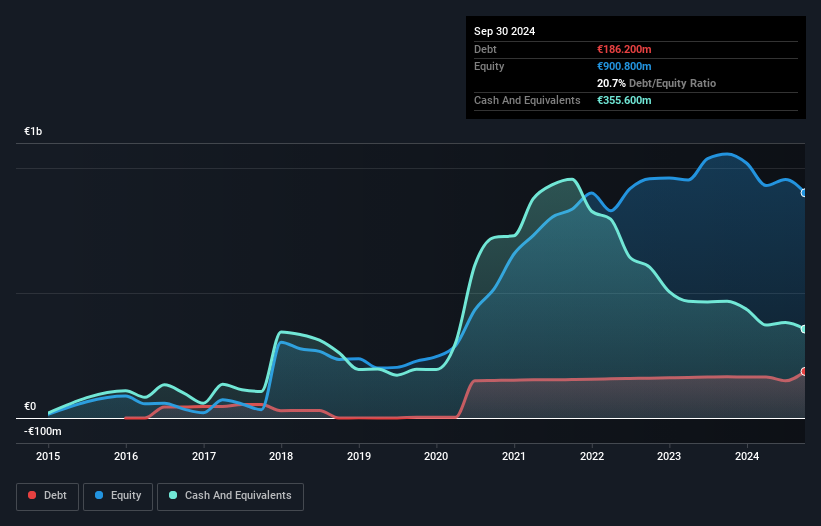Select the Cash end-point marker on the chart
Viewport: 821px width, 526px height.
tap(804, 329)
